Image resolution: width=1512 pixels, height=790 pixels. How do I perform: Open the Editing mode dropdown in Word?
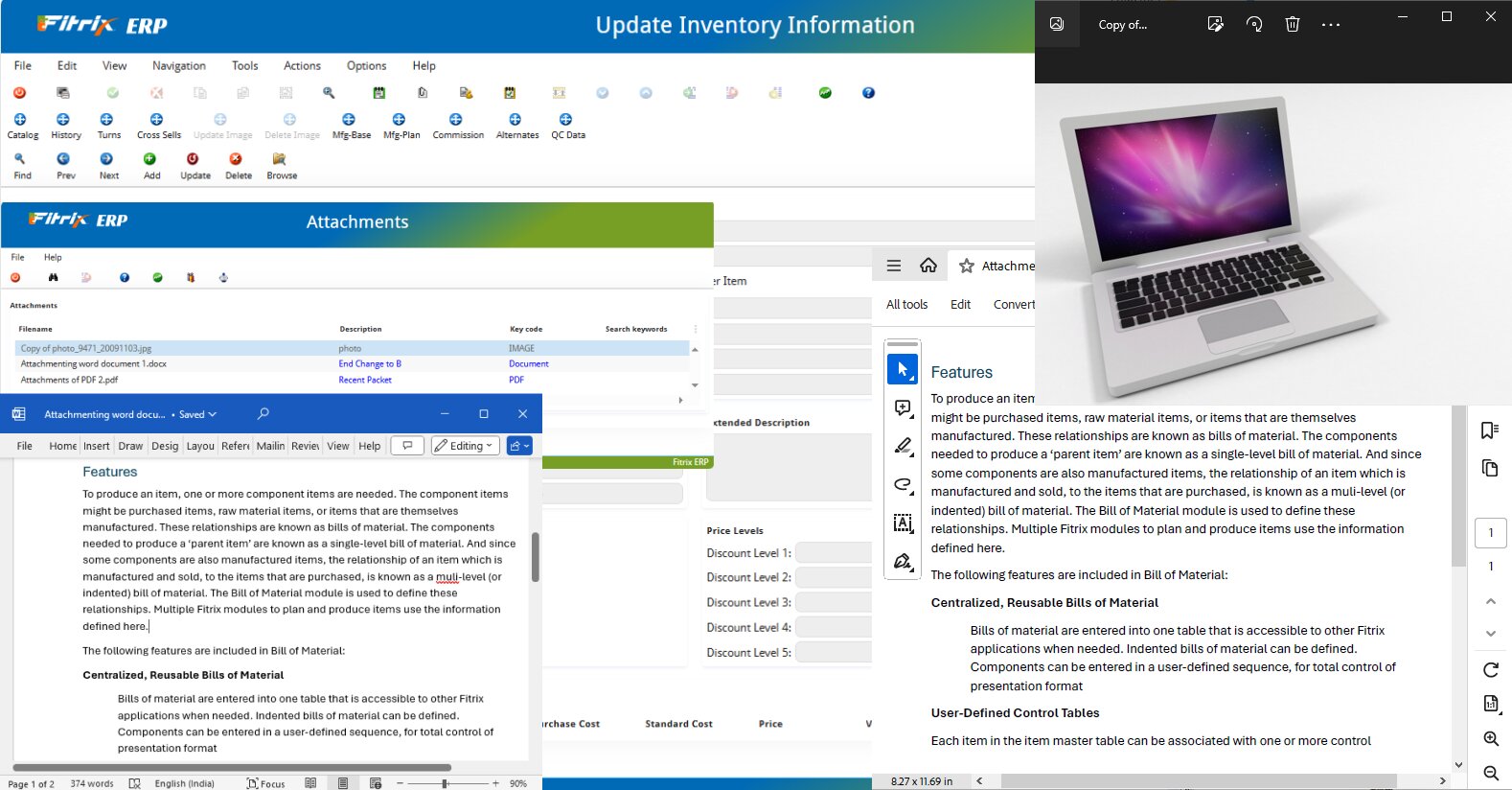[466, 446]
